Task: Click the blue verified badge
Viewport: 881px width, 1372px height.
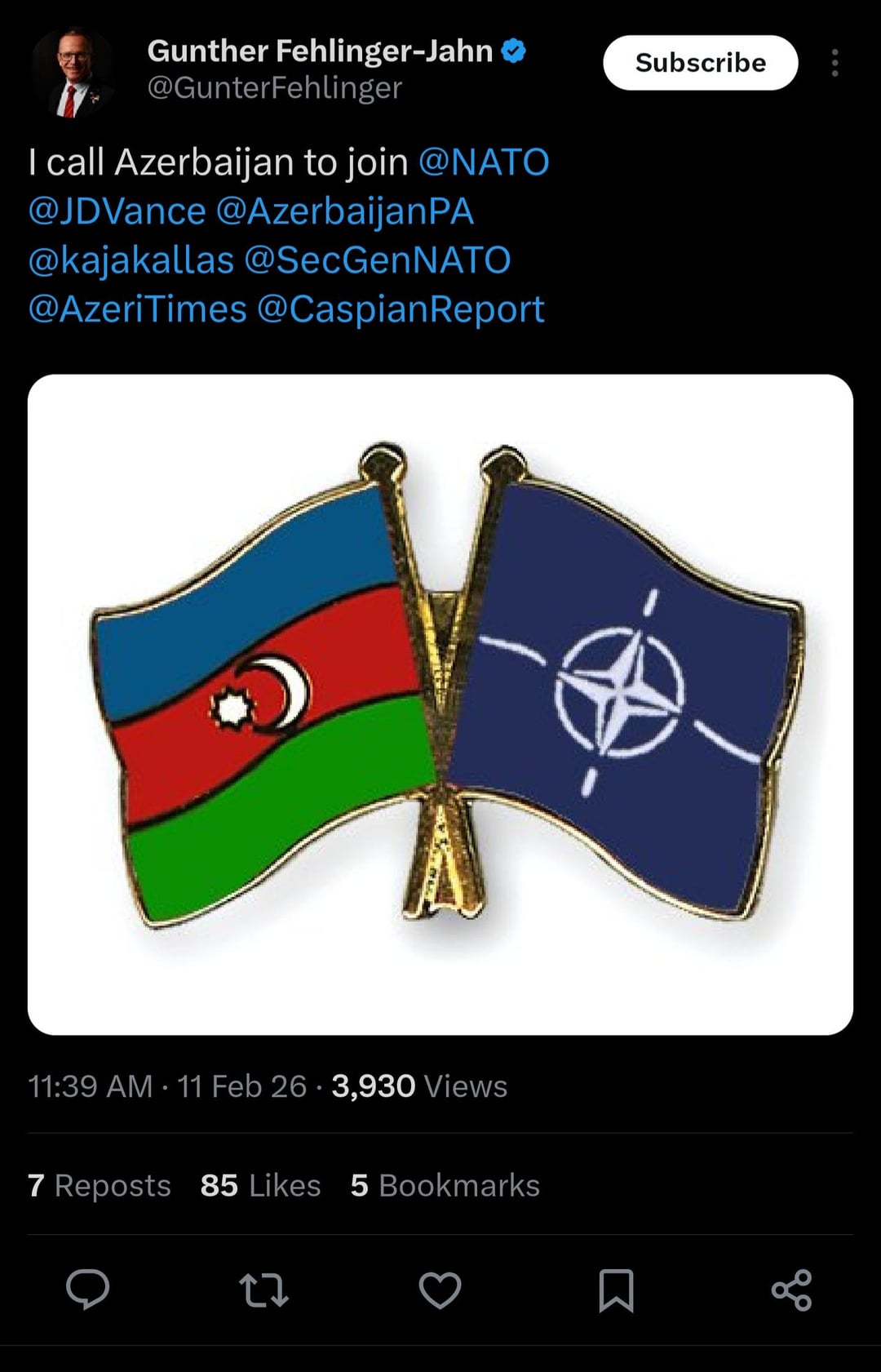Action: [x=514, y=51]
